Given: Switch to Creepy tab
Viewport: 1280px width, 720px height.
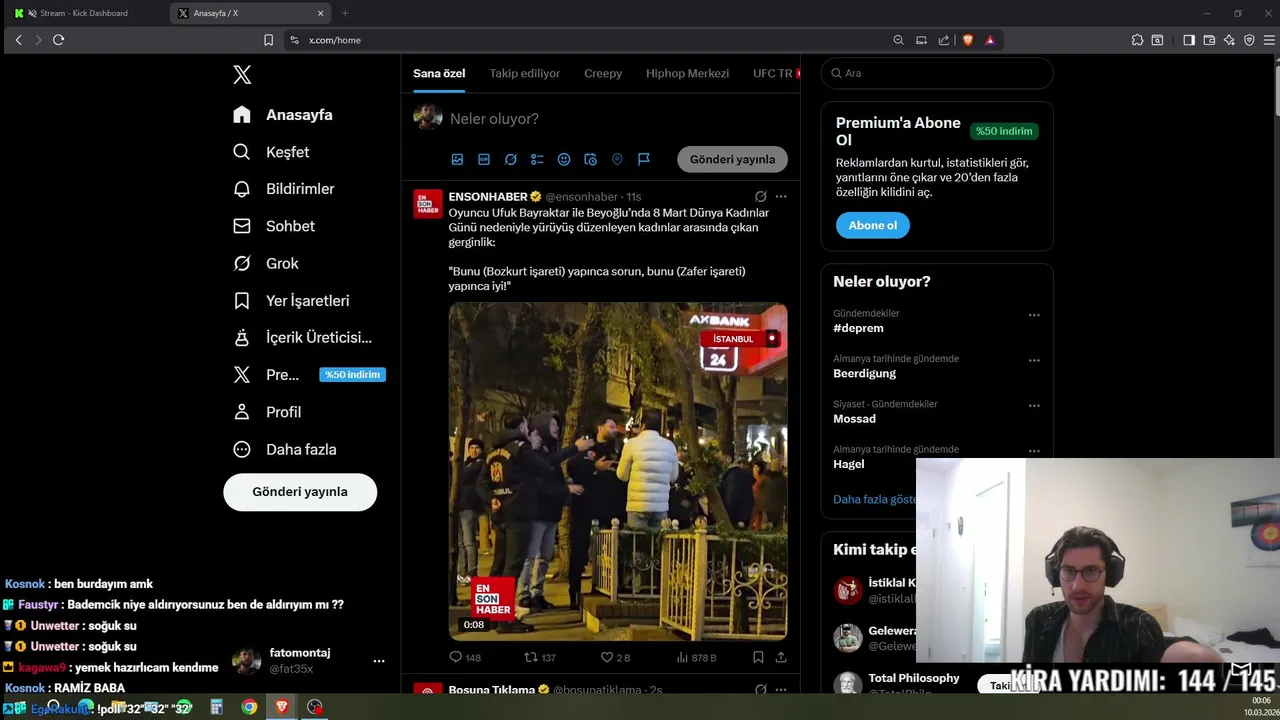Looking at the screenshot, I should 603,73.
